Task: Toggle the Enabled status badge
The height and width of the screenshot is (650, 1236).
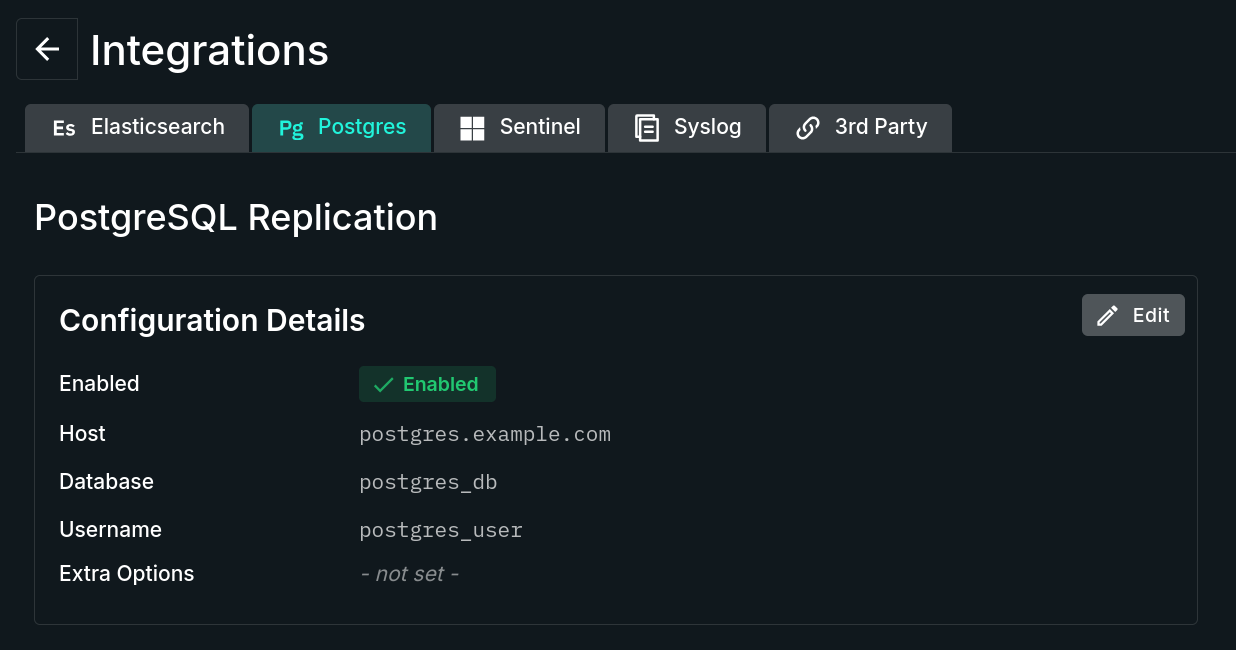Action: click(x=427, y=384)
